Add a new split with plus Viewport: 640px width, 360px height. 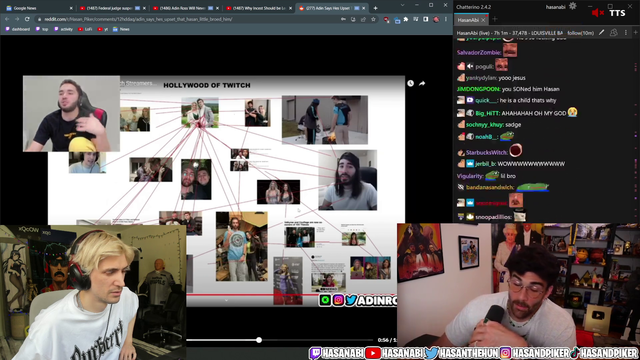pos(636,32)
